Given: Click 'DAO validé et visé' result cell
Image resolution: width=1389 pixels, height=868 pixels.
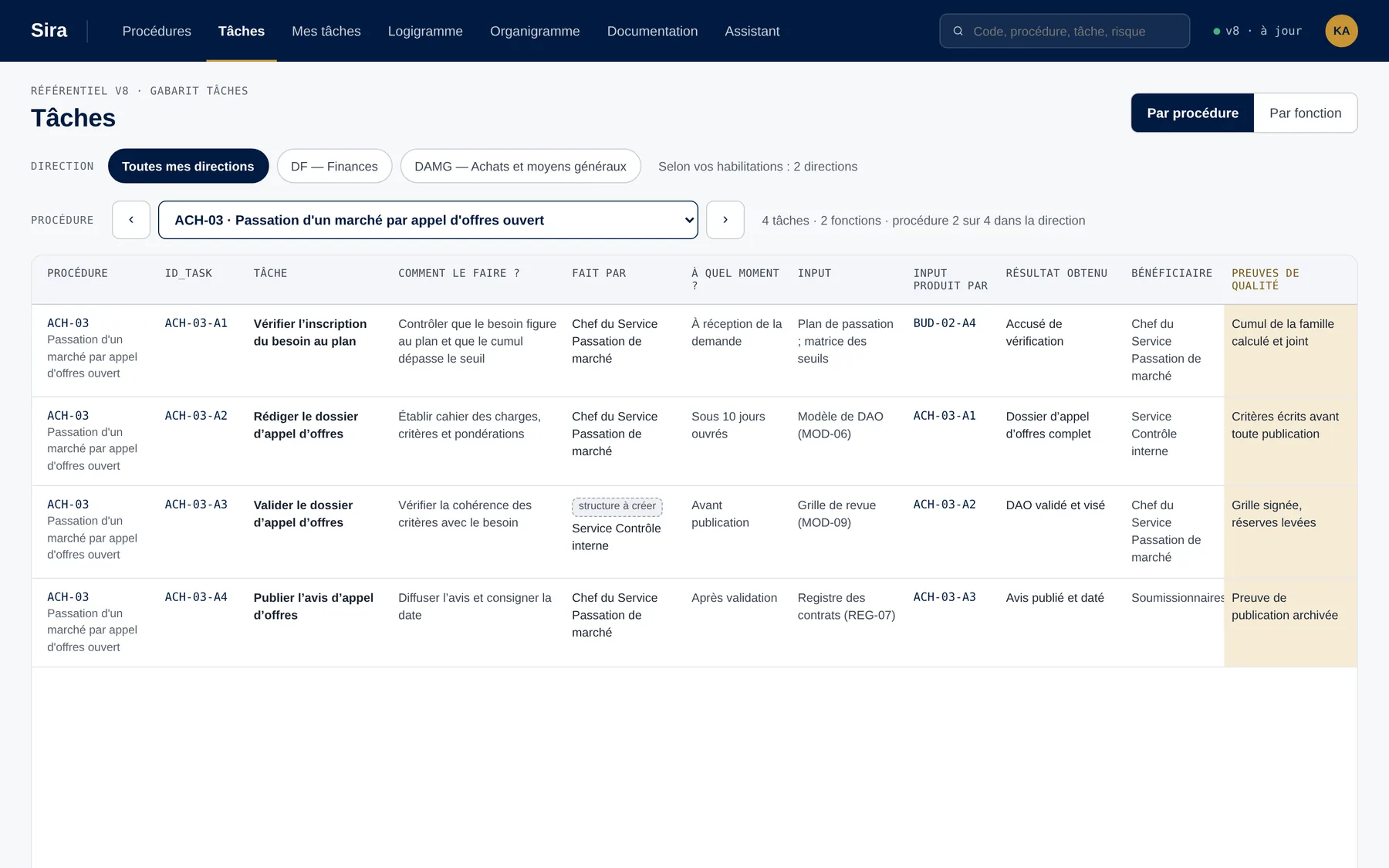Looking at the screenshot, I should pyautogui.click(x=1056, y=505).
